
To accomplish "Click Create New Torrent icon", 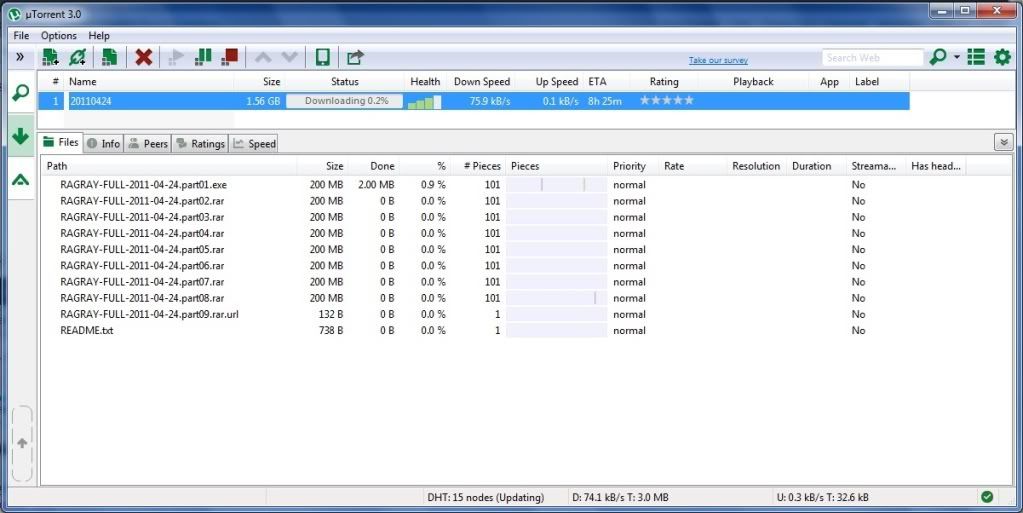I will click(x=109, y=57).
